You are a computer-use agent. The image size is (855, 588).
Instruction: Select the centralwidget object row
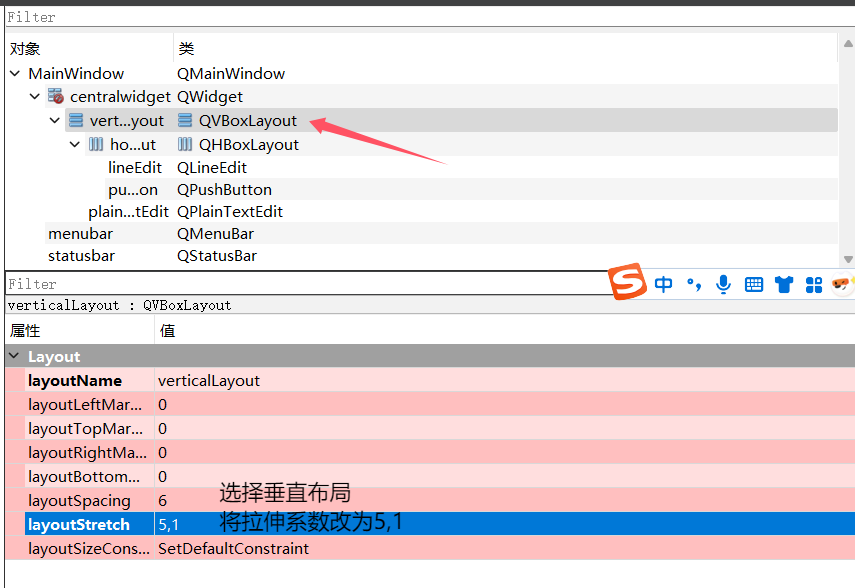point(421,97)
